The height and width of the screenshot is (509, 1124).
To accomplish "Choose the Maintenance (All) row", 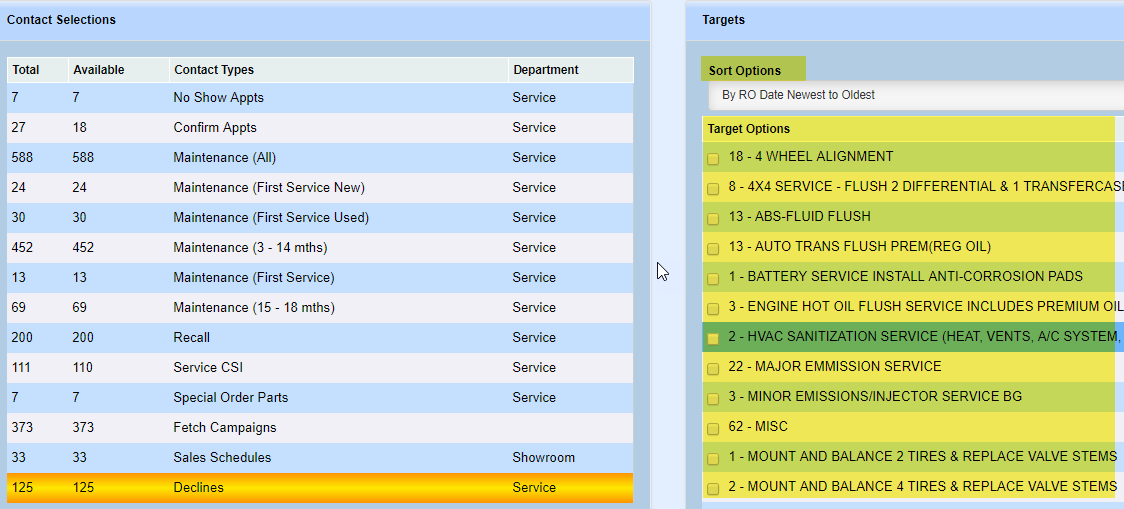I will (x=224, y=158).
